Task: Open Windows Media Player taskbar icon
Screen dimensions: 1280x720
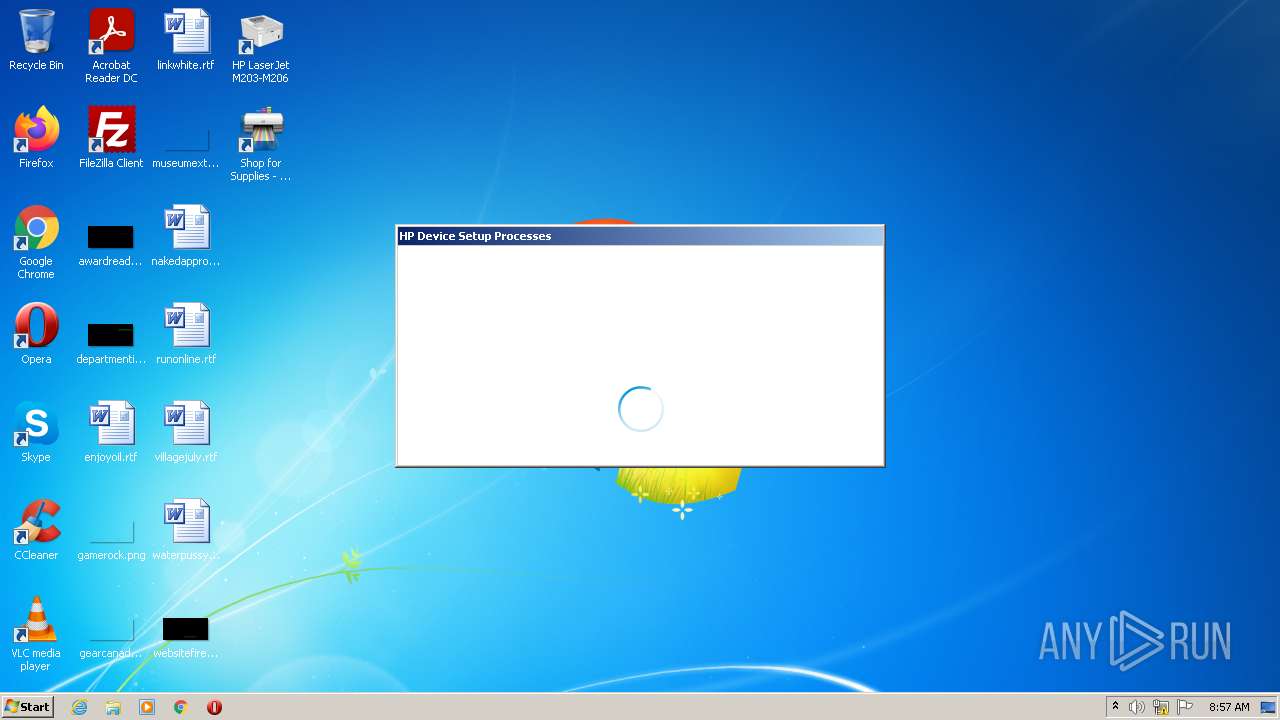Action: pos(147,707)
